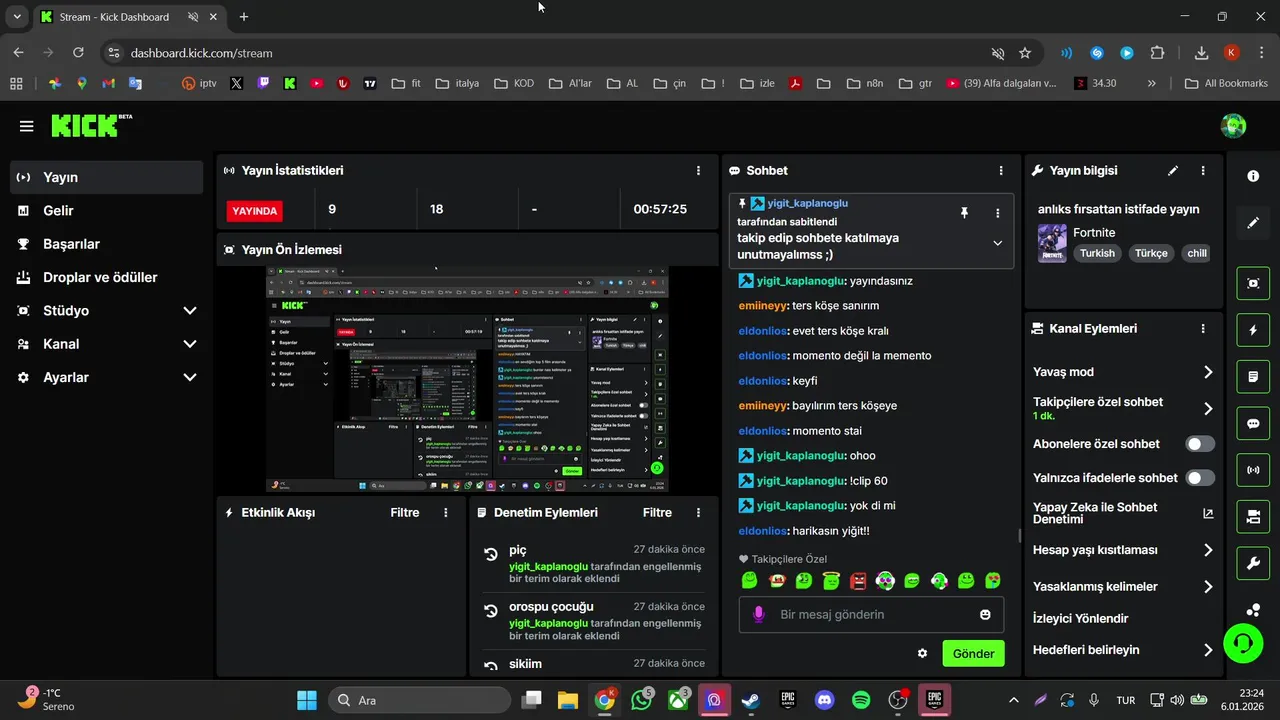Click the chat bubble icon in right sidebar

(1253, 424)
